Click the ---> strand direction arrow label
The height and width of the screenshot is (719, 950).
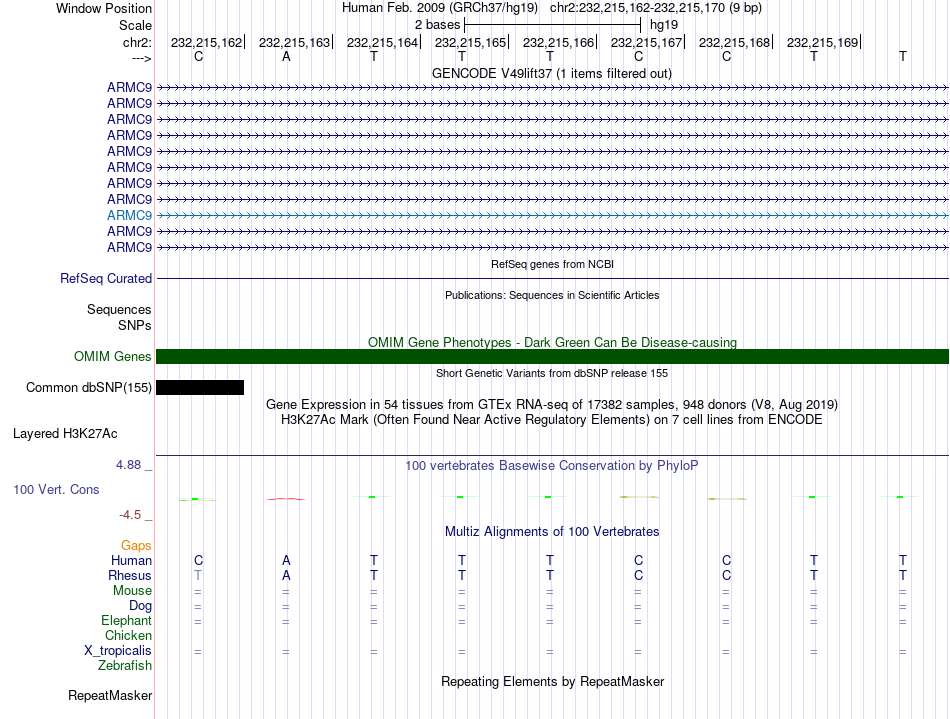[x=142, y=58]
